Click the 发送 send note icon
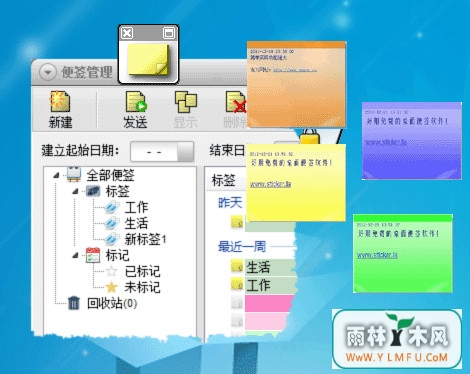Screen dimensions: 470x374 [x=136, y=101]
